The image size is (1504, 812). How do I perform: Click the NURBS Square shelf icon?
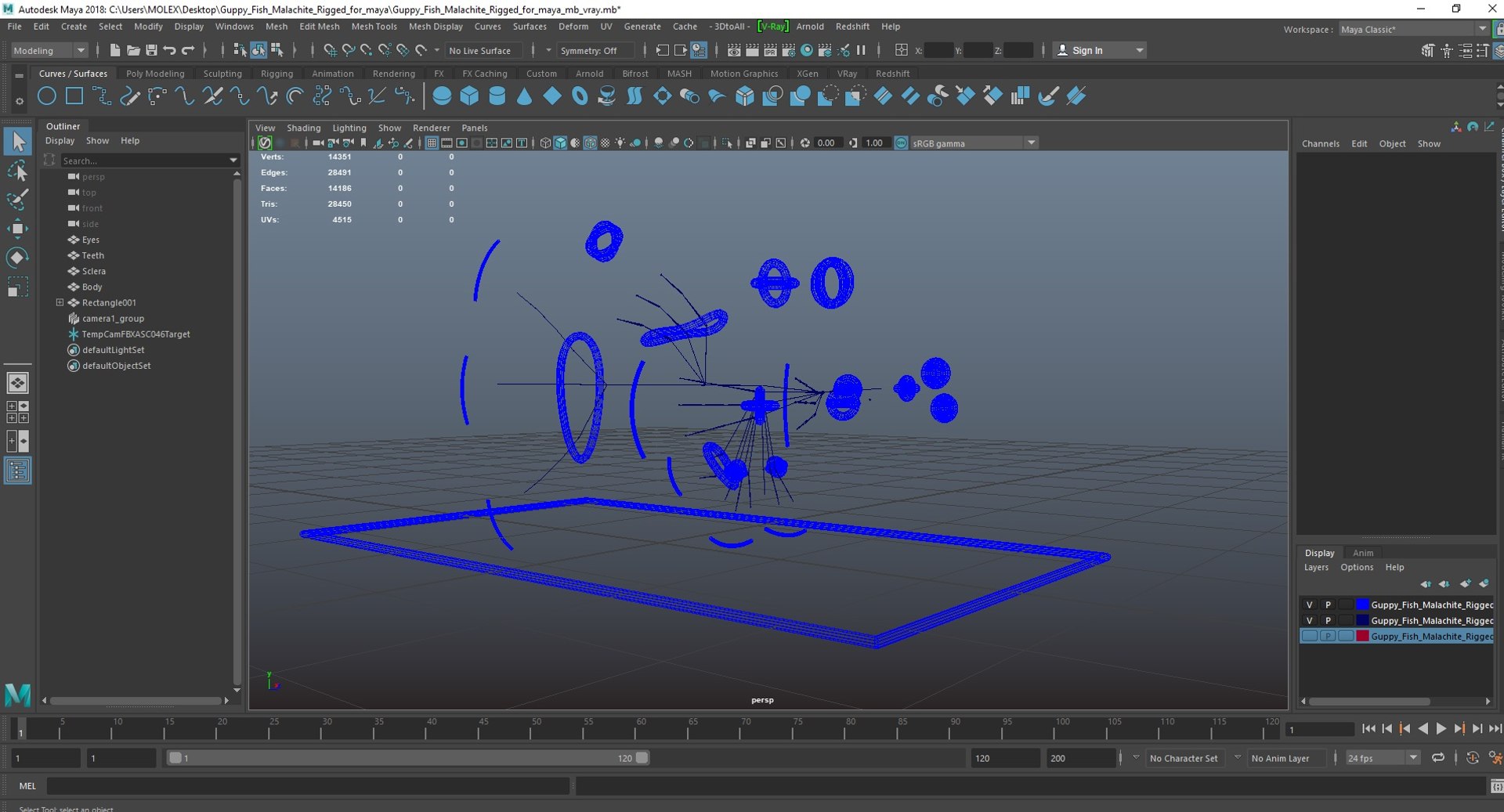[x=74, y=96]
